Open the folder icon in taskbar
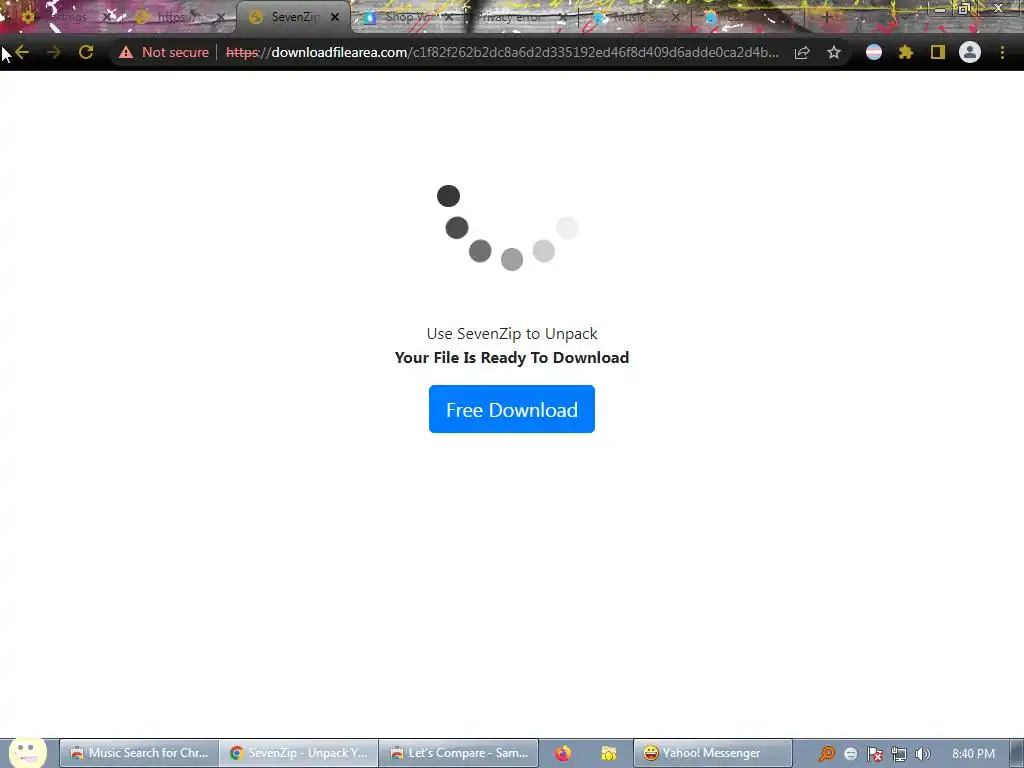 tap(609, 753)
